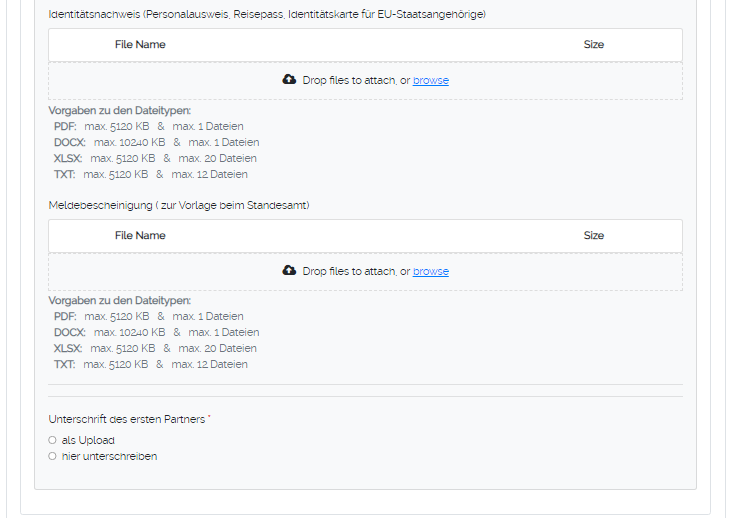The image size is (732, 518).
Task: Open browse link for Identitätsnachweis upload
Action: click(430, 80)
